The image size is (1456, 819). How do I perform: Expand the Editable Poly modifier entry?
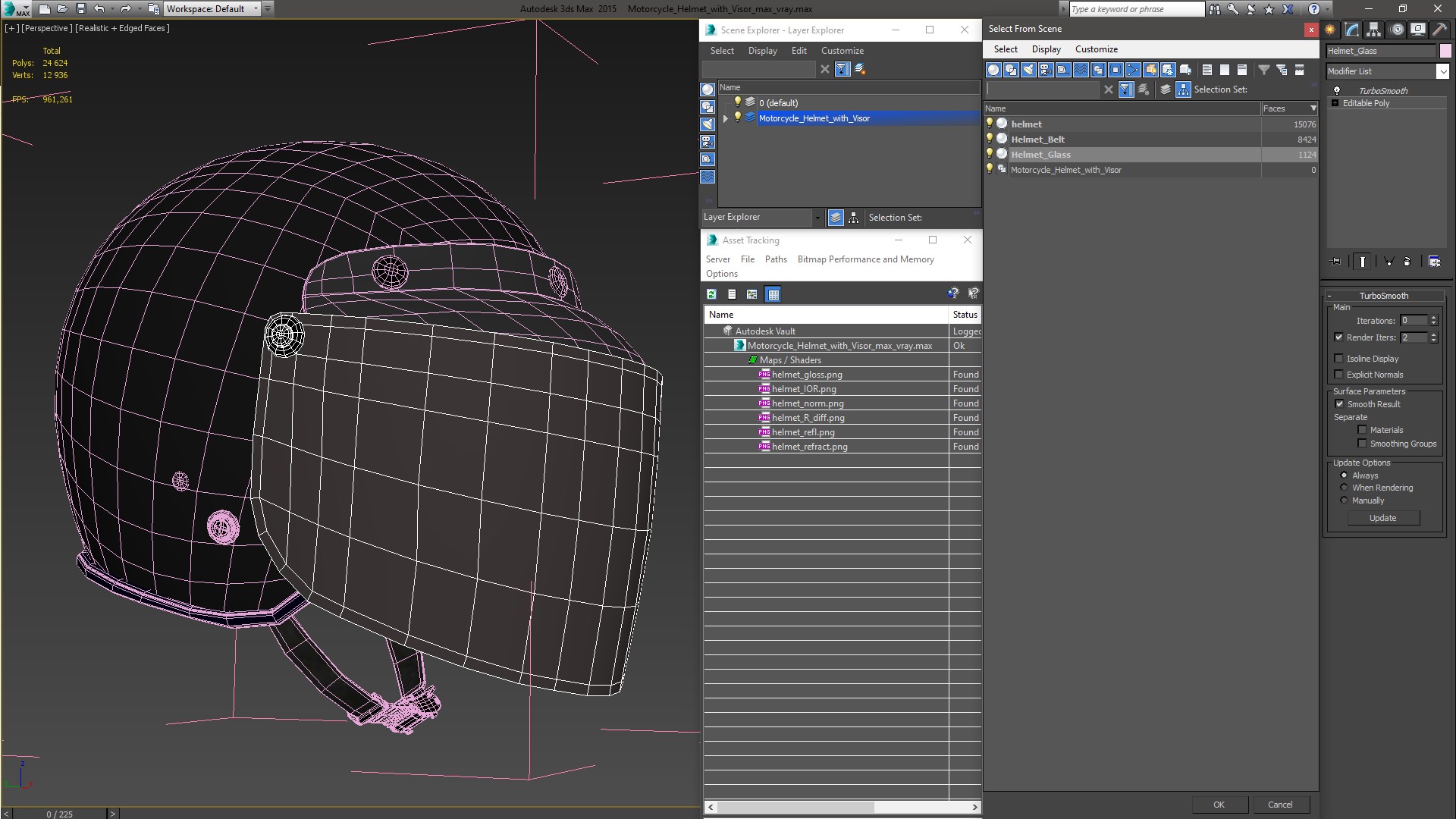coord(1335,103)
